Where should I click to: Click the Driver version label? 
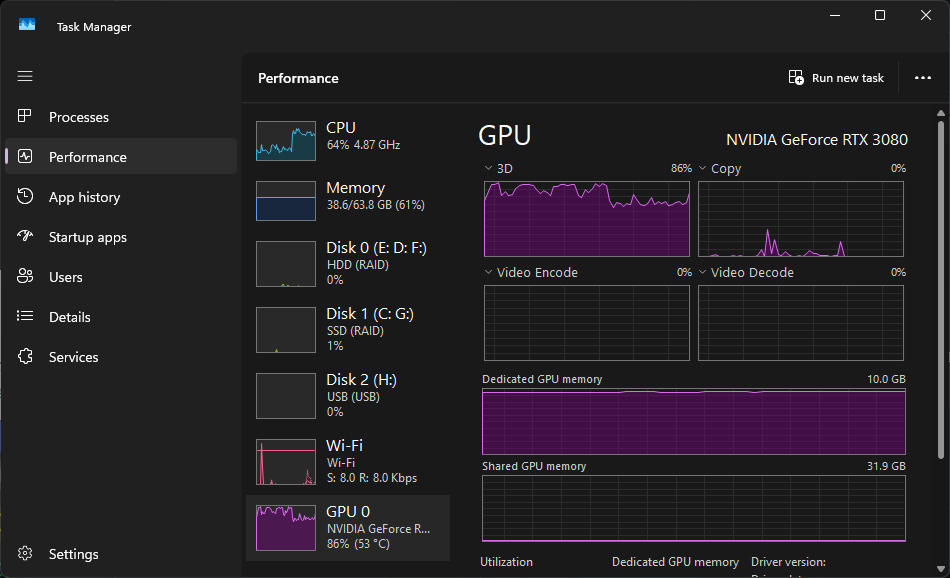coord(788,562)
